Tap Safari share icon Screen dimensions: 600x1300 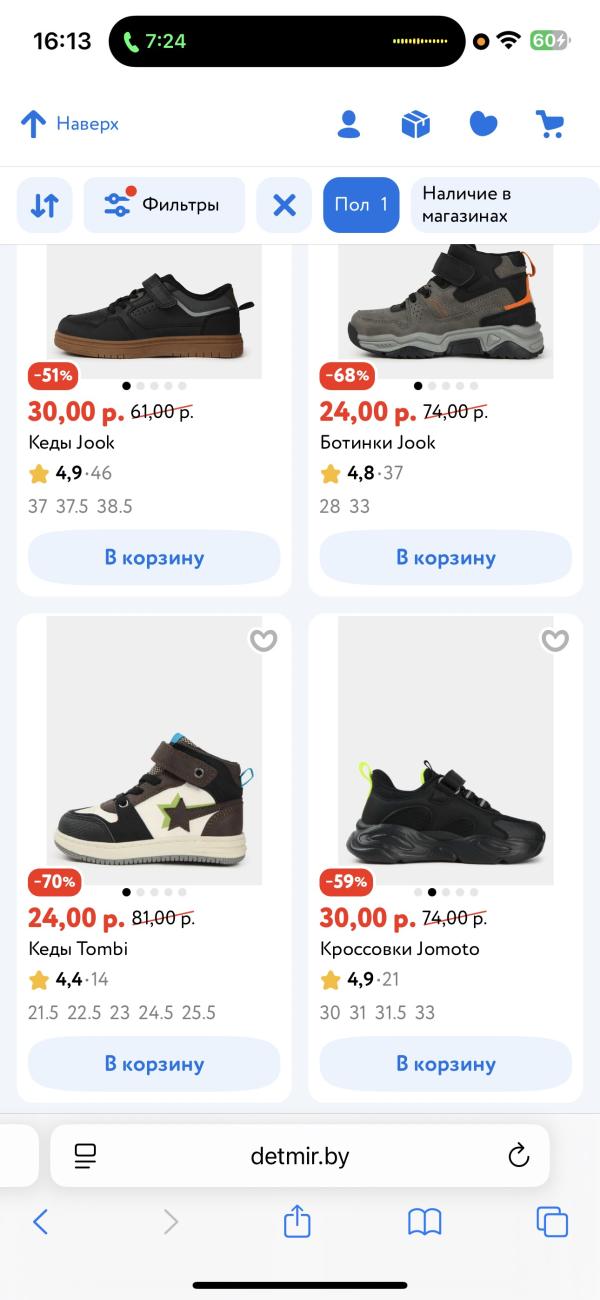tap(297, 1221)
